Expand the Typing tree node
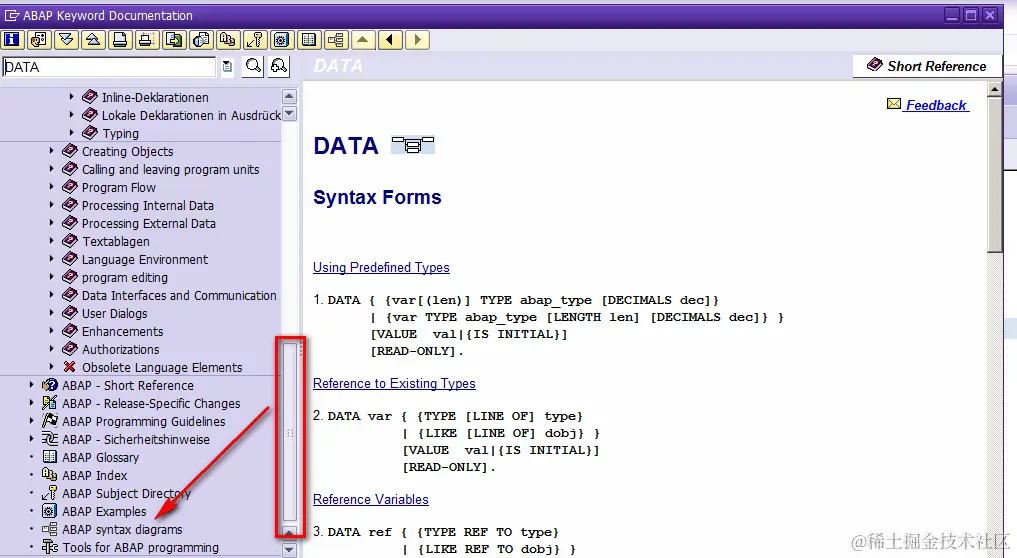This screenshot has width=1017, height=558. [x=71, y=132]
